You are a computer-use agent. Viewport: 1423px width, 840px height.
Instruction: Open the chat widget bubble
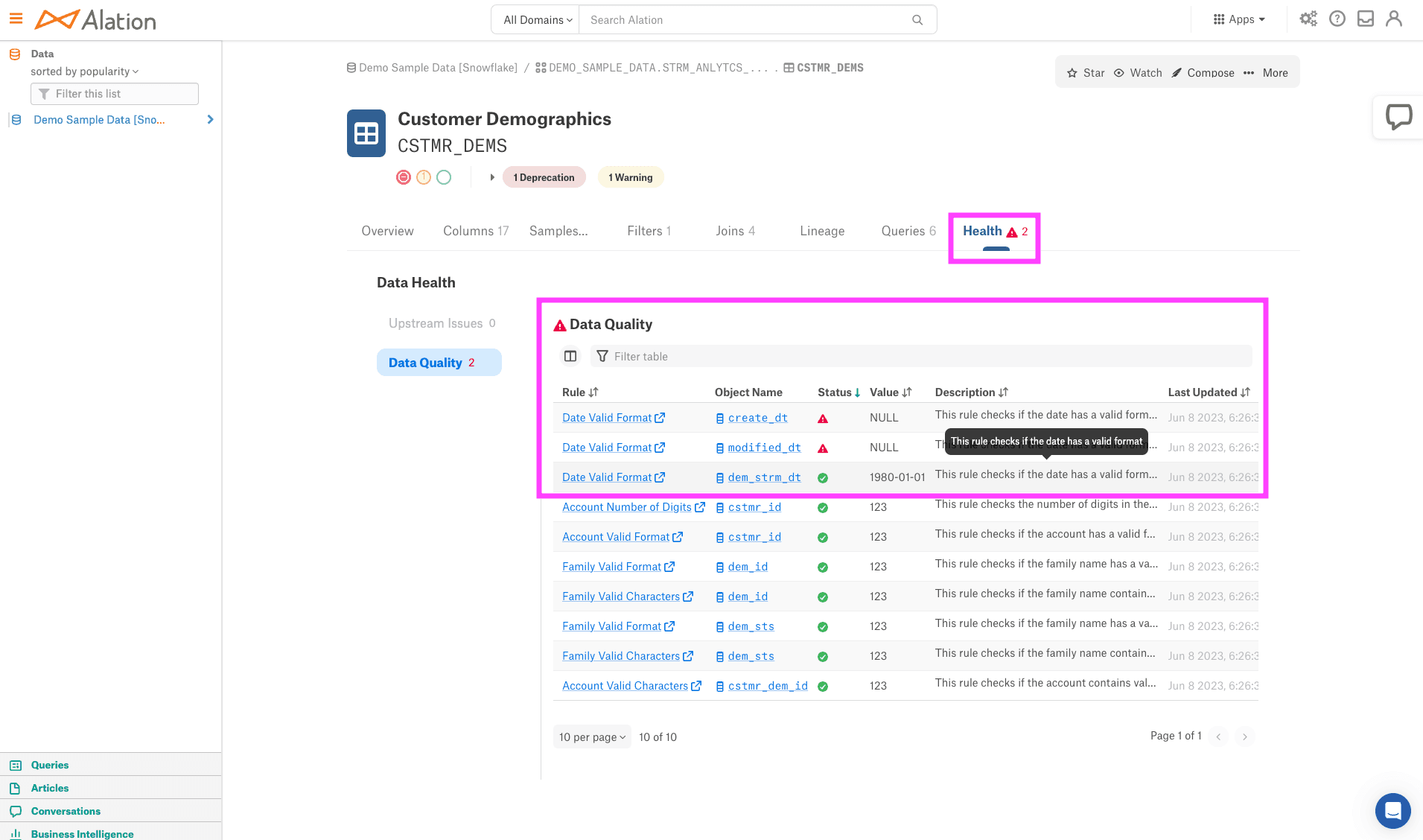(1392, 811)
